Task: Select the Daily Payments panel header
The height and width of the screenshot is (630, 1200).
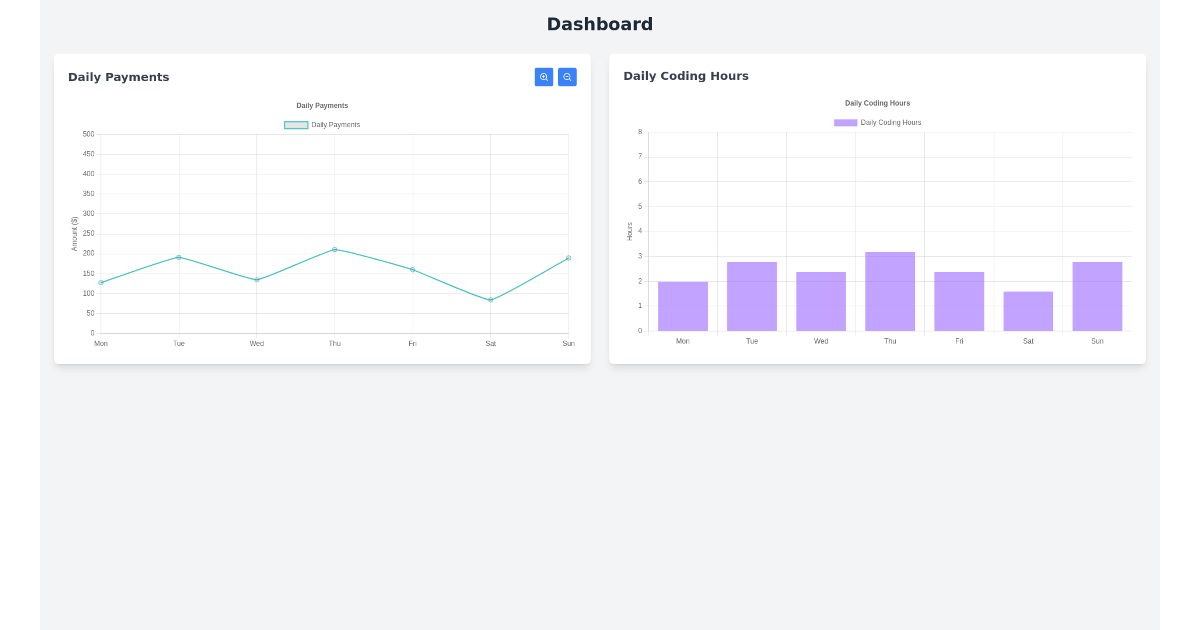Action: pos(118,76)
